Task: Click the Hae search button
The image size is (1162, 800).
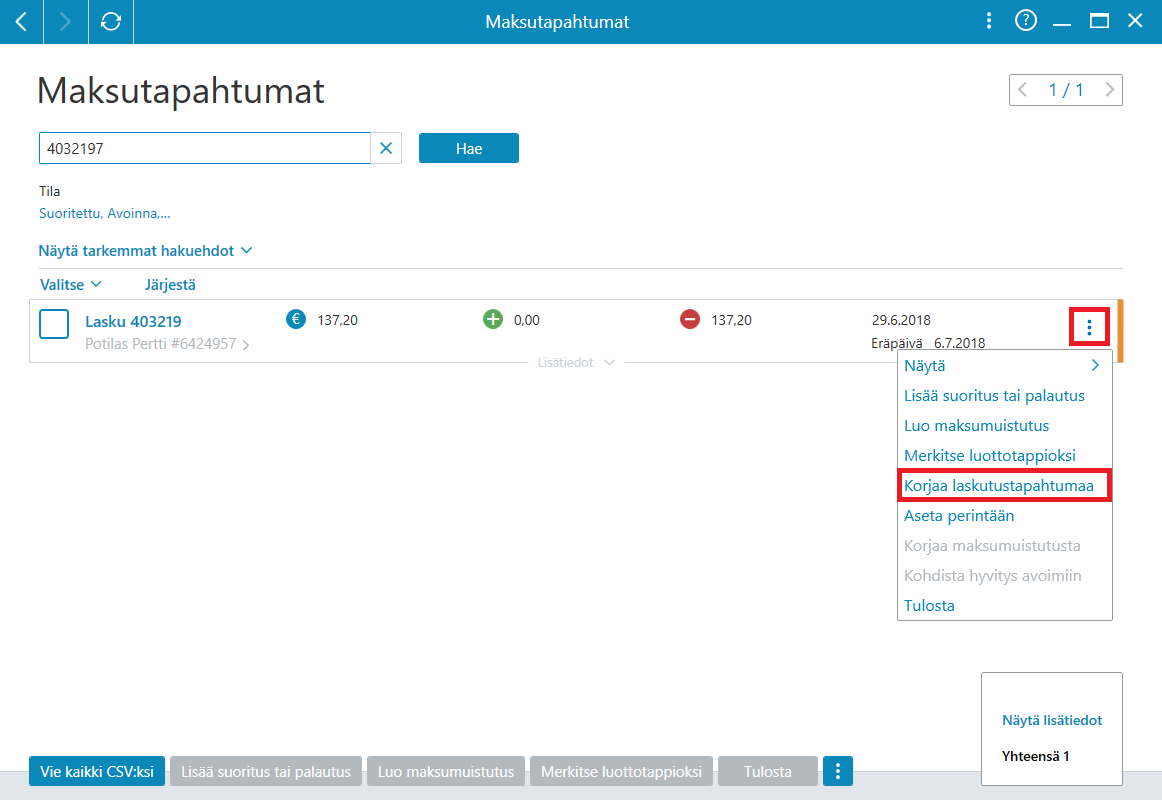Action: tap(468, 148)
